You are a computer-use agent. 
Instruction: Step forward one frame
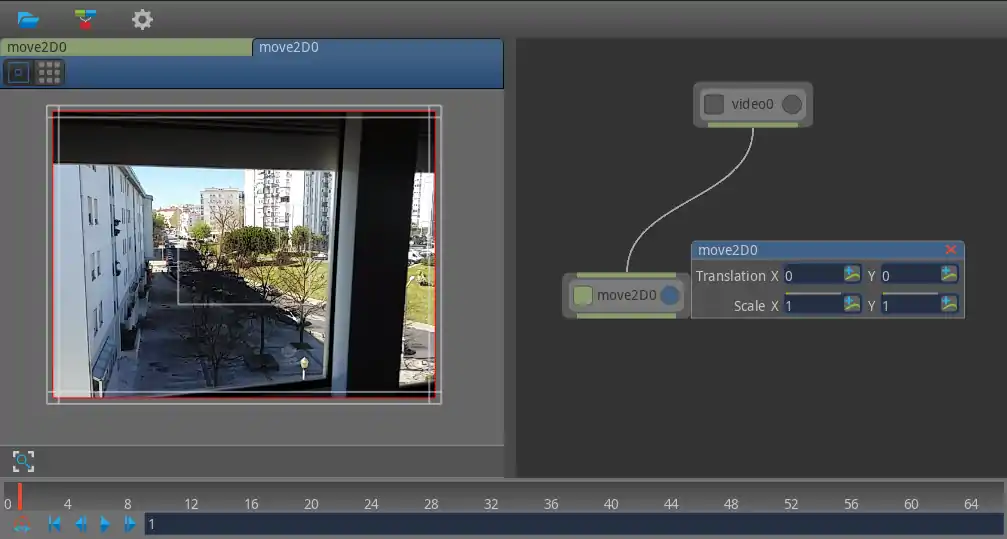coord(130,524)
